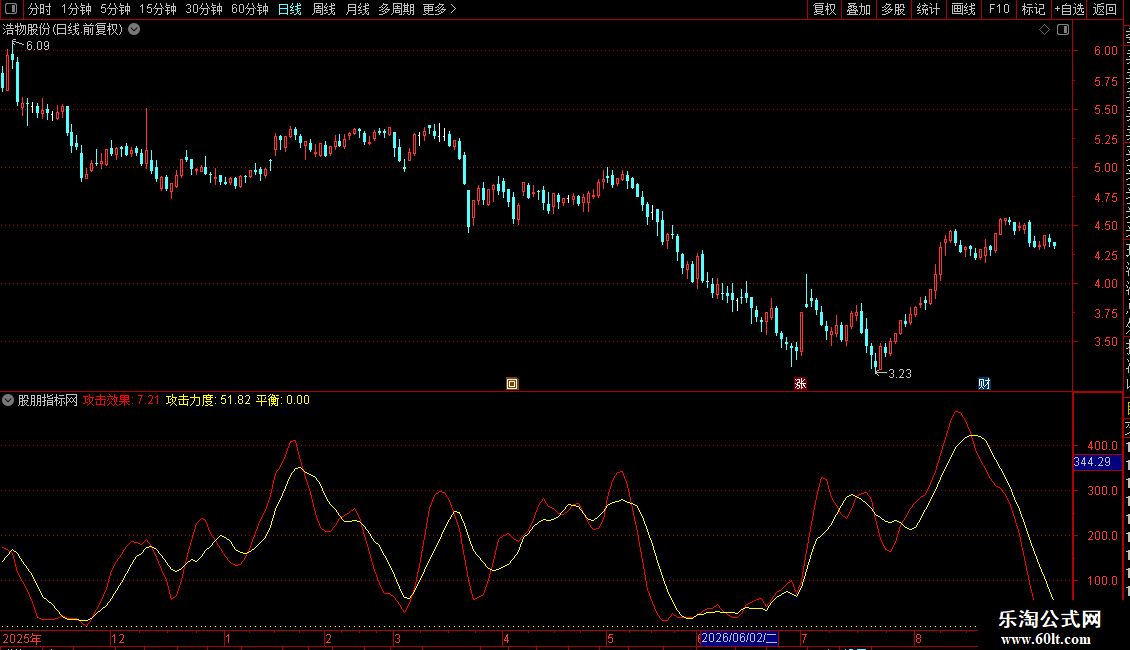Click the 复权 button

coord(824,9)
